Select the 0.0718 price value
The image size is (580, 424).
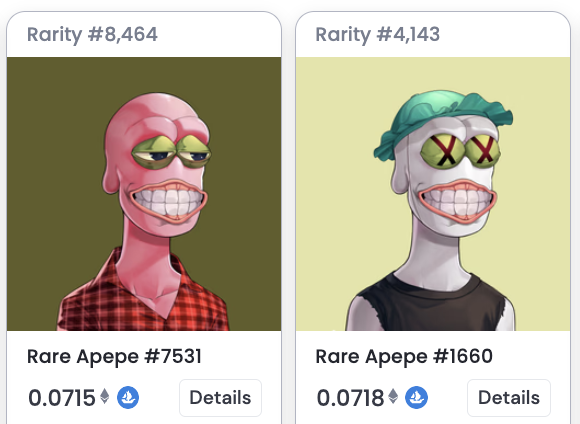pyautogui.click(x=350, y=398)
